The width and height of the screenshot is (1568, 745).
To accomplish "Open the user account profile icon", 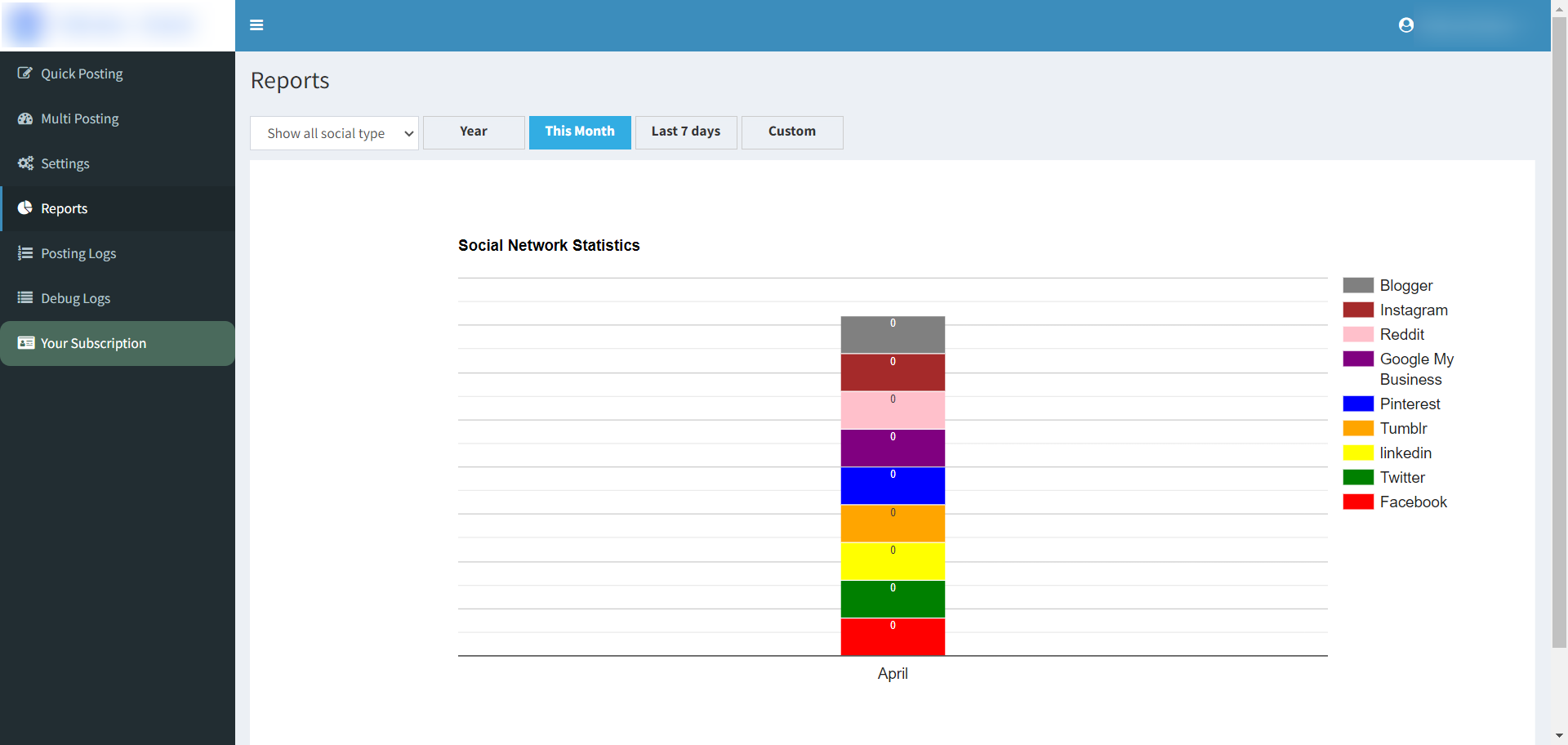I will [x=1405, y=25].
